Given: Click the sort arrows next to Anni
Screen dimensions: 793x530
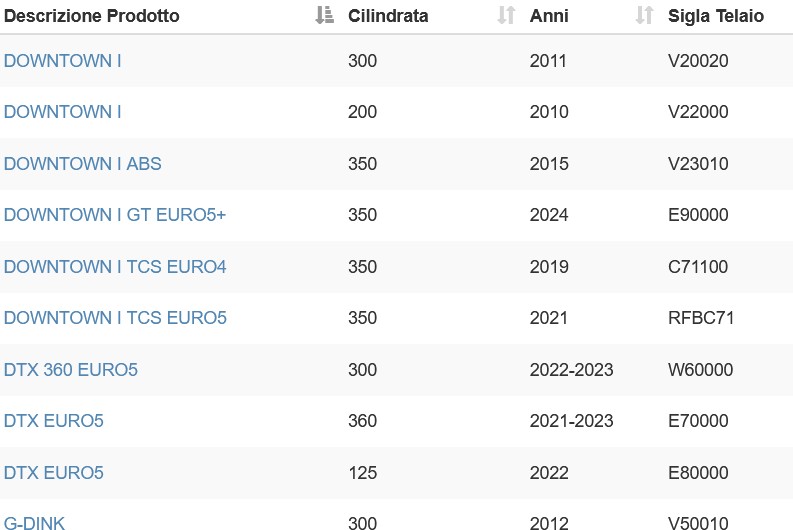Looking at the screenshot, I should tap(644, 15).
